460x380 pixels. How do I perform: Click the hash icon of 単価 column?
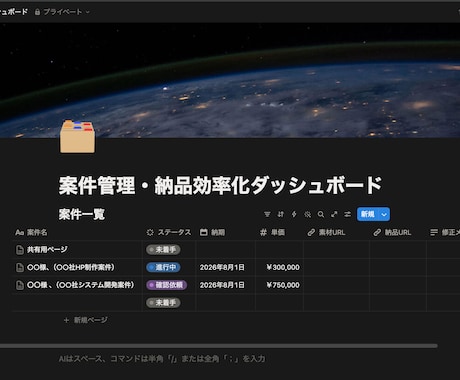pos(263,232)
